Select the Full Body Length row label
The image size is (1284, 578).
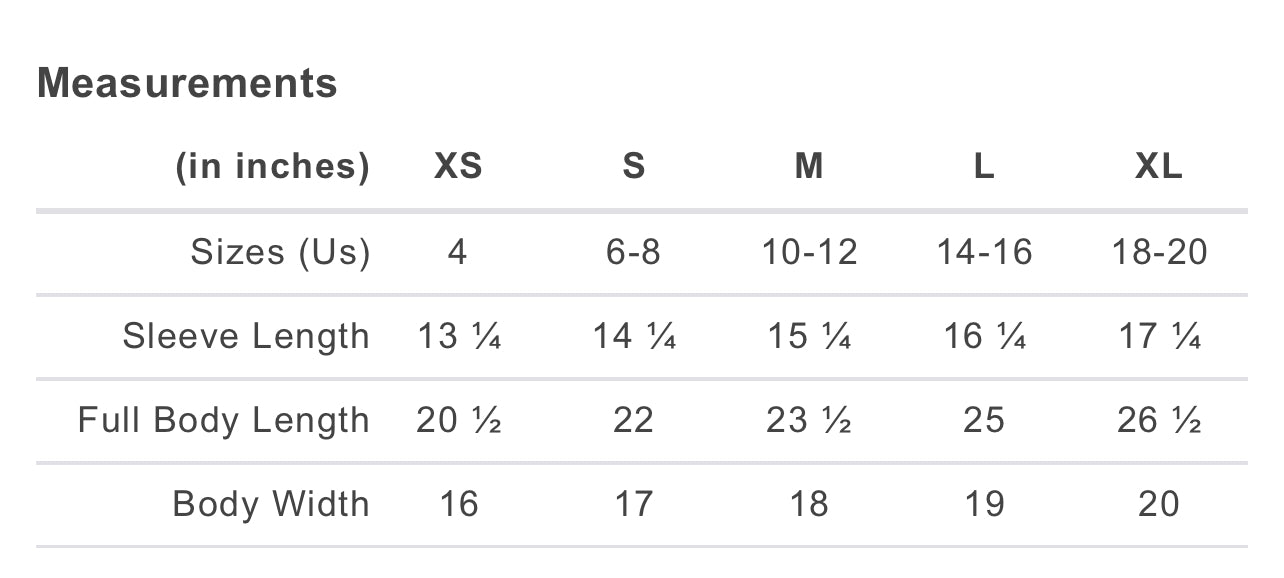223,420
